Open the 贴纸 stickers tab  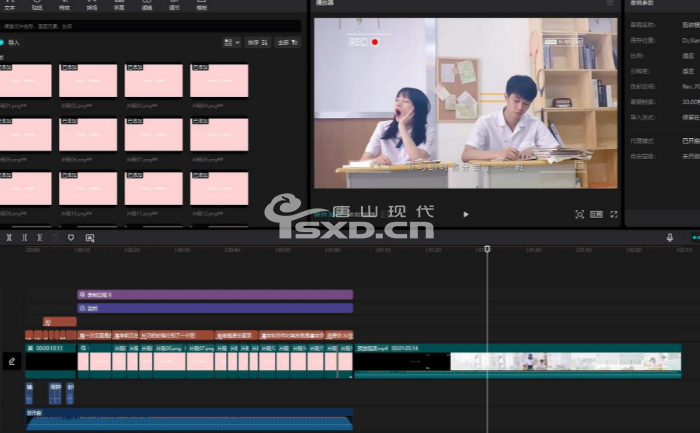click(x=37, y=5)
